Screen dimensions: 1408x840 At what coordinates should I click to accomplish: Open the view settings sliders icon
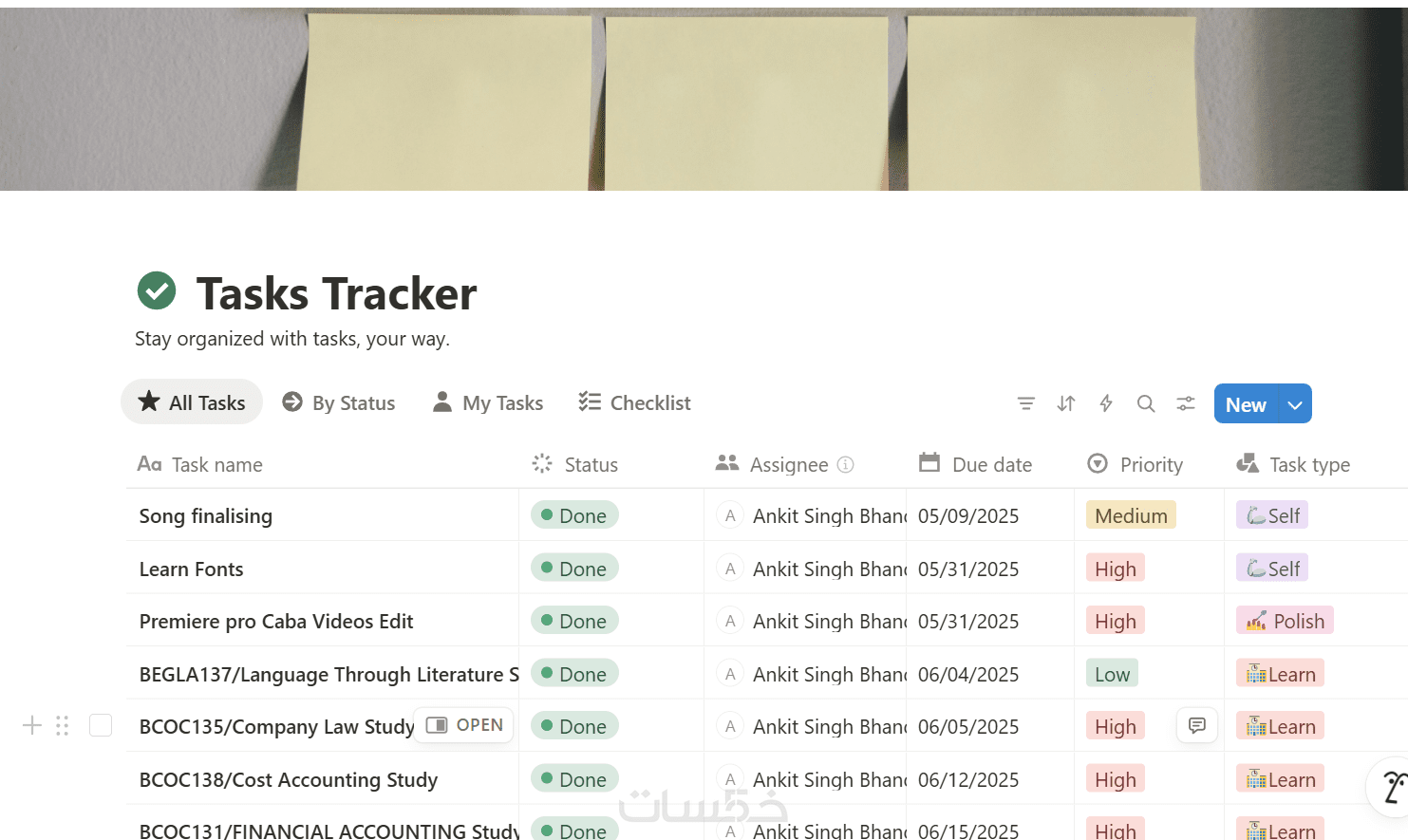tap(1186, 403)
